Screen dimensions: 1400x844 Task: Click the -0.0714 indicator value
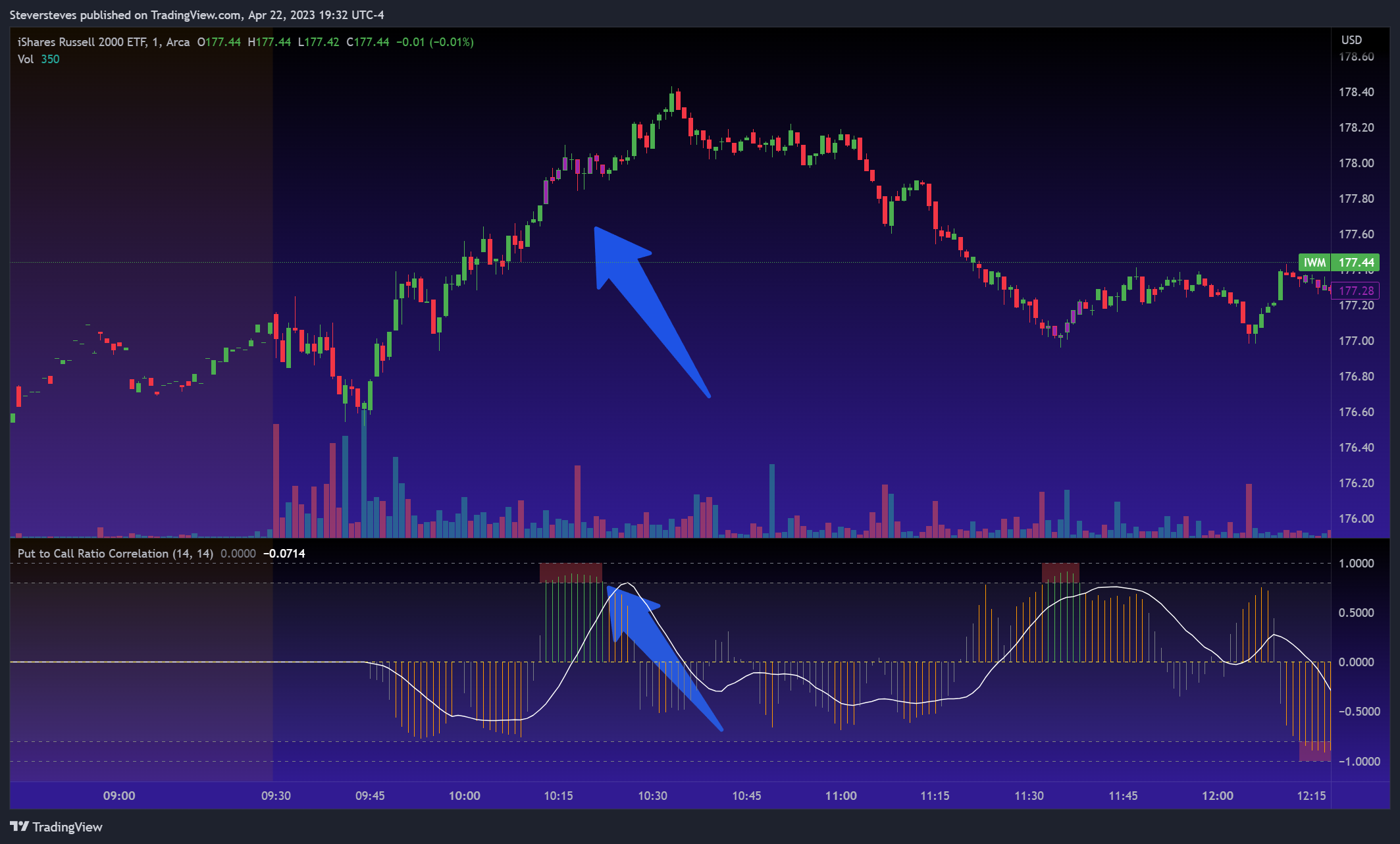pyautogui.click(x=284, y=554)
